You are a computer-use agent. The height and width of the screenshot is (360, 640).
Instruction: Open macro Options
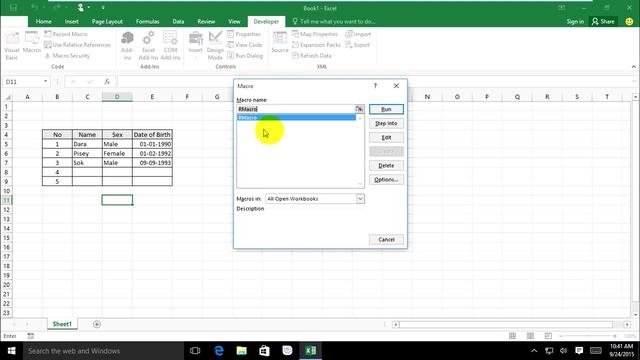point(386,180)
